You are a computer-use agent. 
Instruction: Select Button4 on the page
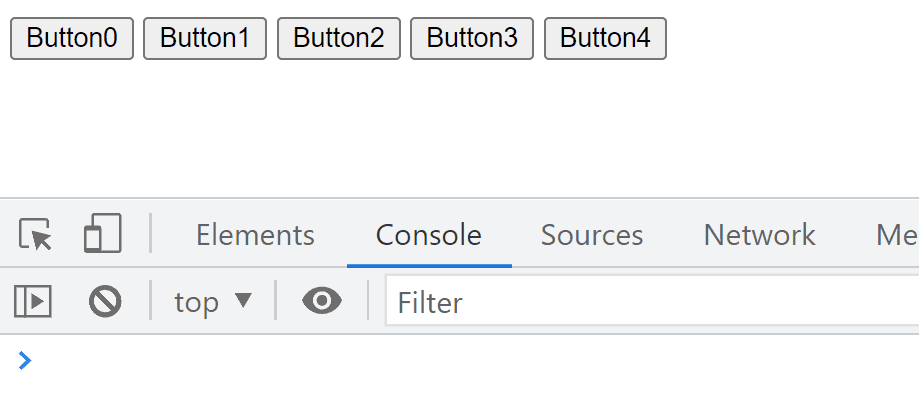605,39
